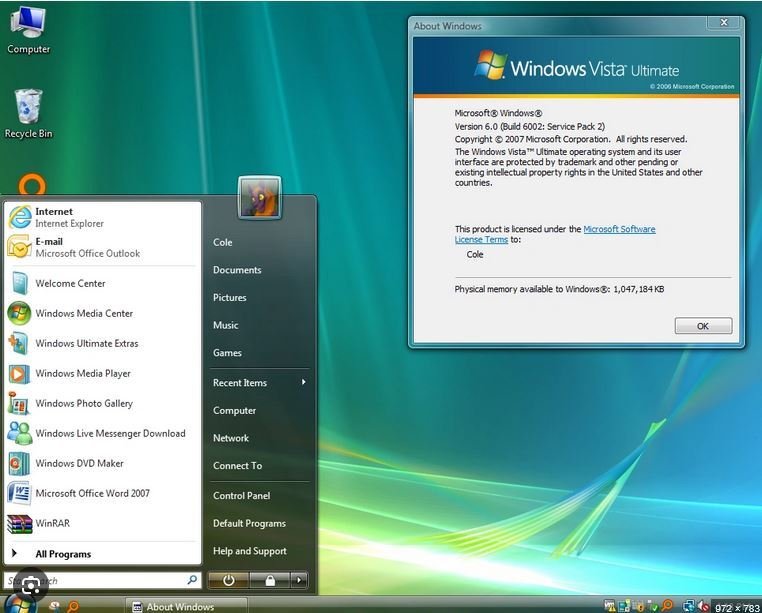This screenshot has width=762, height=613.
Task: Click the Start orb button
Action: coord(18,604)
